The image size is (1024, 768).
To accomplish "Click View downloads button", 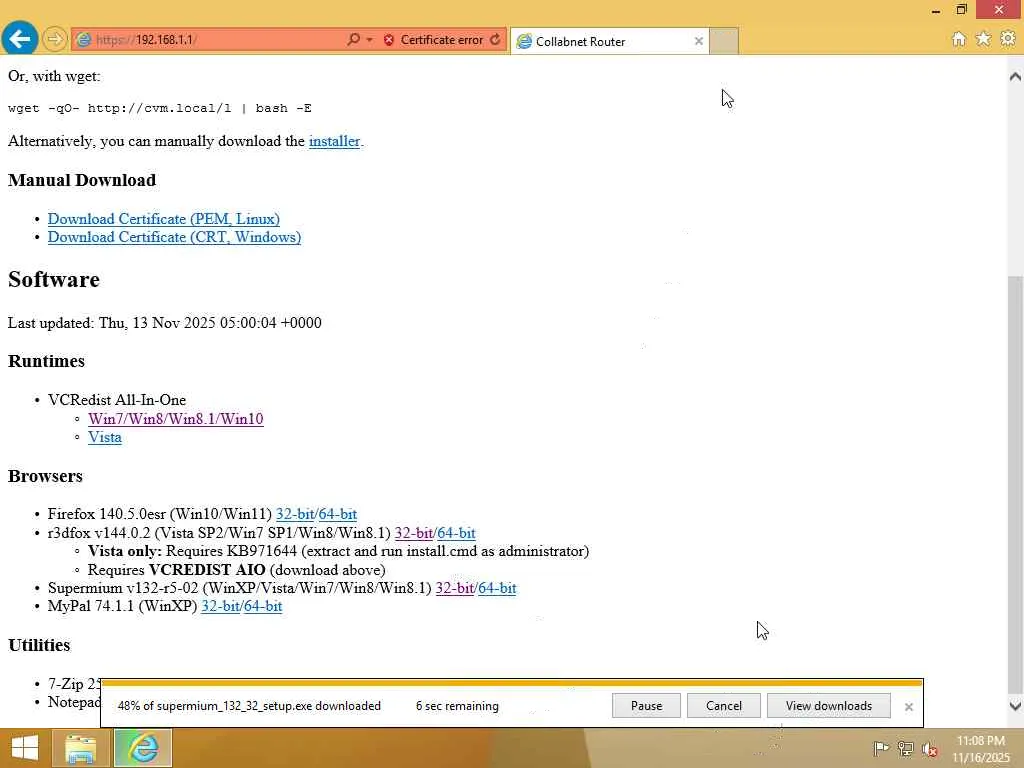I will click(829, 706).
